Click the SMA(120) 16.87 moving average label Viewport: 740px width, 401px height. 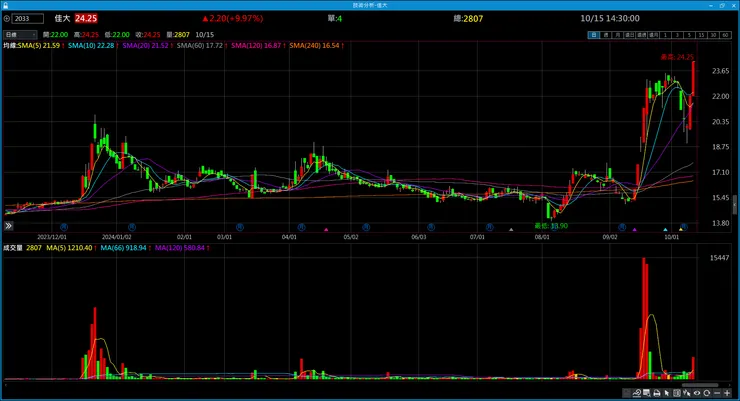point(256,46)
